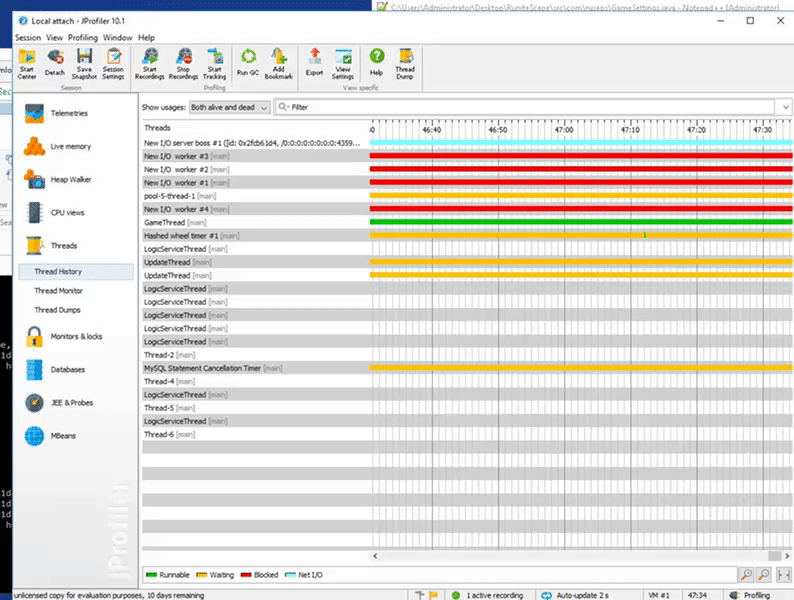
Task: Open View Settings
Action: tap(343, 64)
